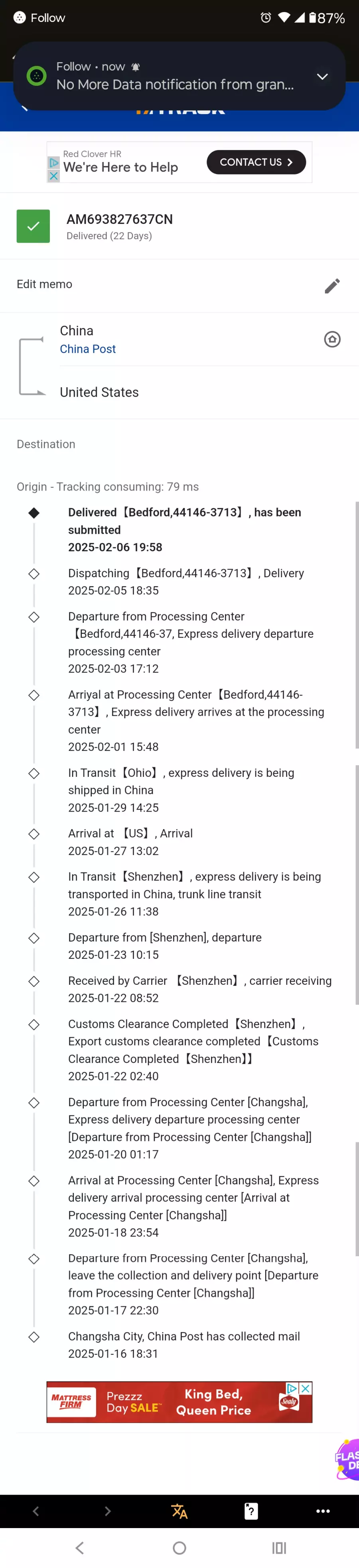Tap the pencil icon beside Edit memo

(332, 285)
